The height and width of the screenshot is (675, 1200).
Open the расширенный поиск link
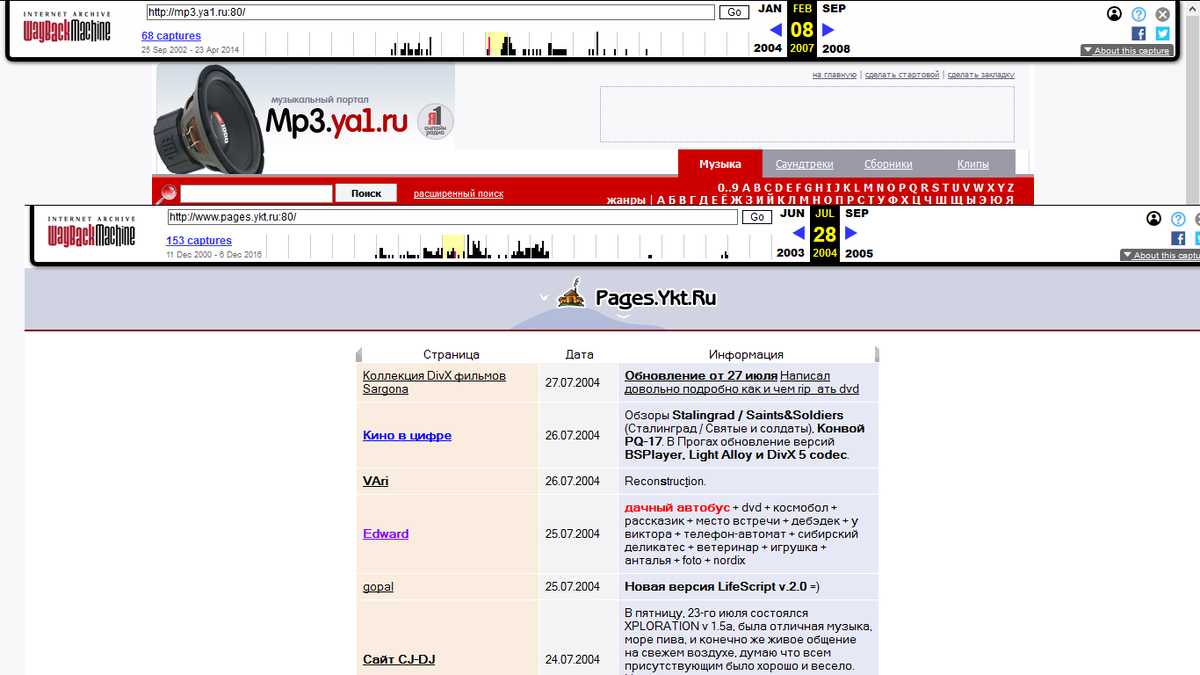(x=458, y=193)
